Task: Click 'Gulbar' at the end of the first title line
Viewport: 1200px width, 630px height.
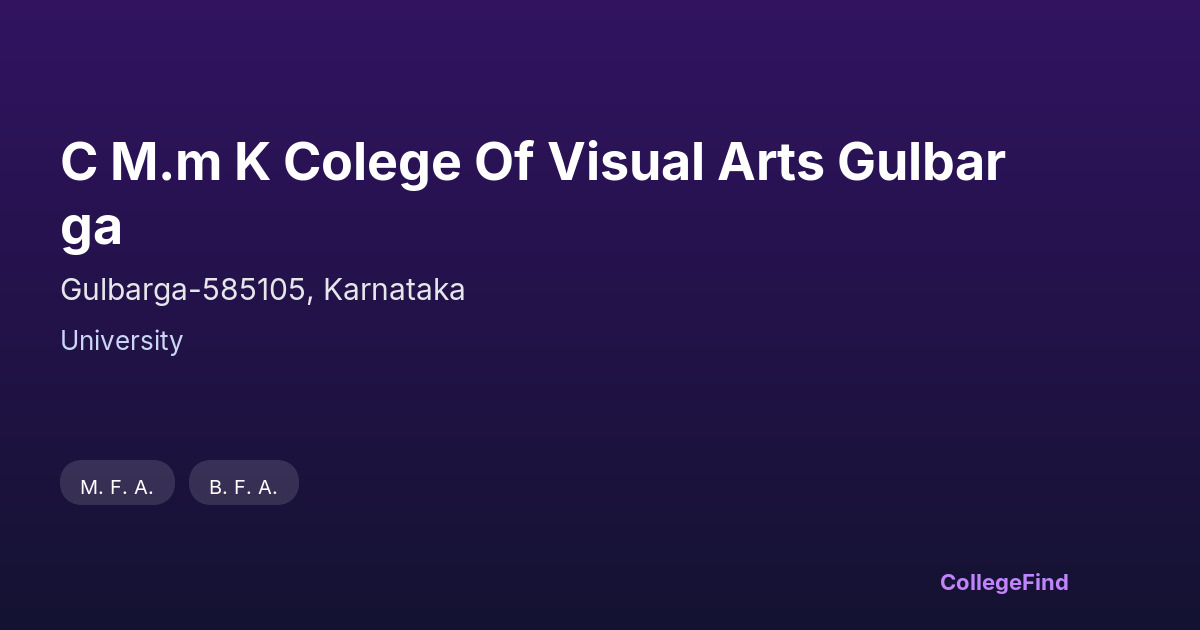Action: [x=921, y=164]
